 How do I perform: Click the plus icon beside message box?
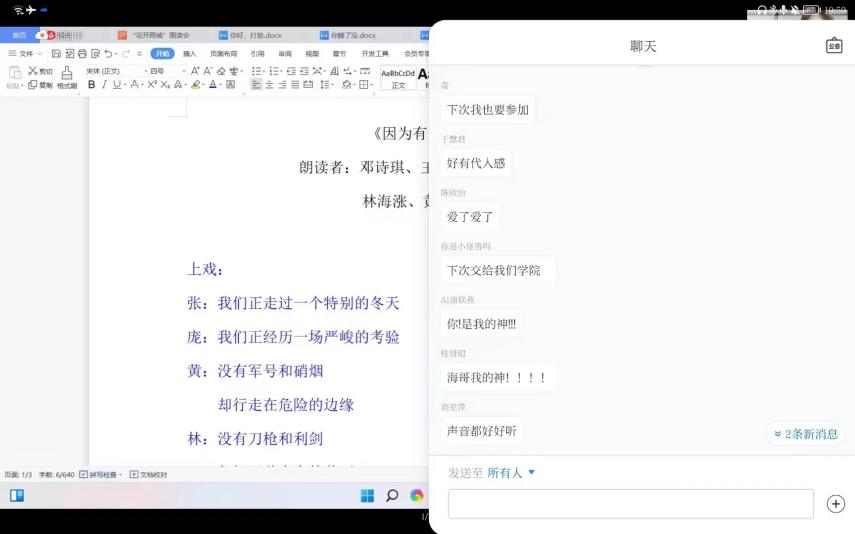pyautogui.click(x=836, y=504)
